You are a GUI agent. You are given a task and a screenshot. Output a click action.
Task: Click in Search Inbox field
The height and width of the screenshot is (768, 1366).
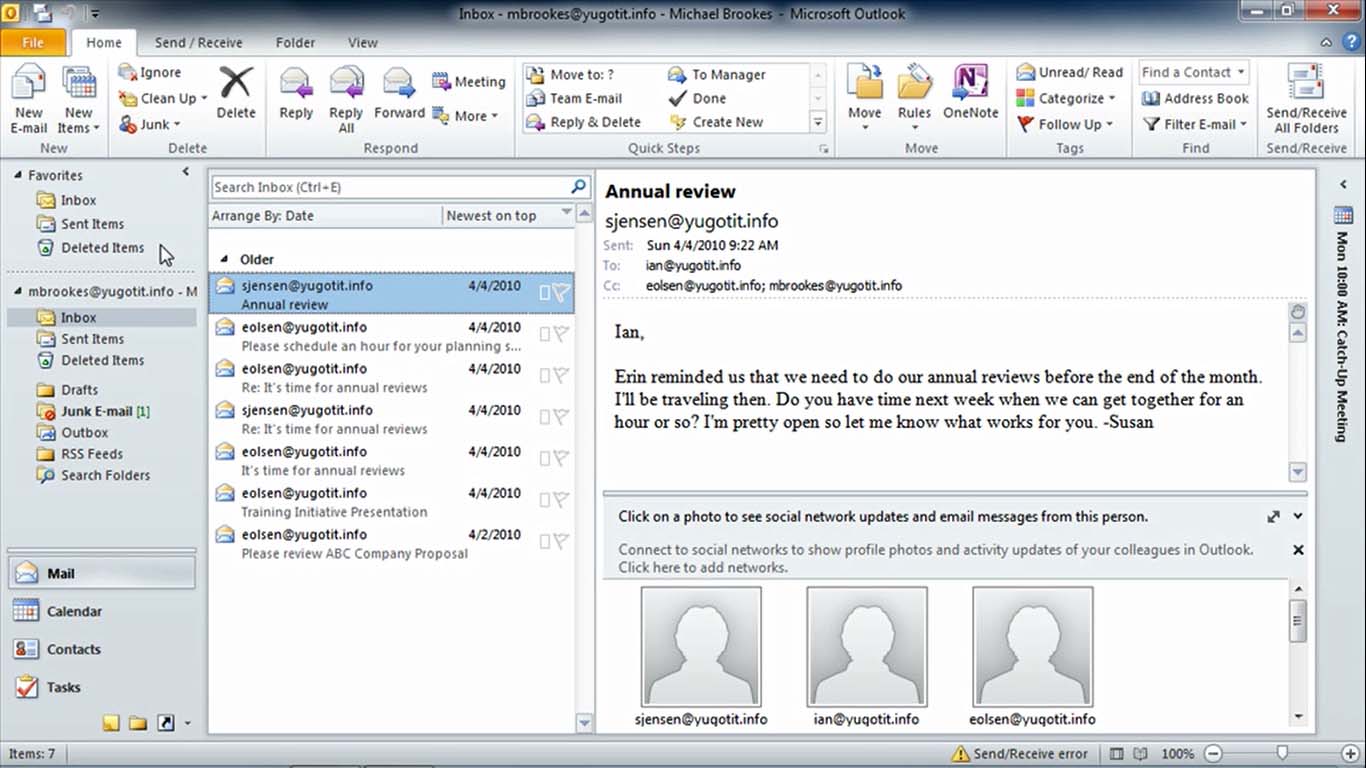point(389,187)
